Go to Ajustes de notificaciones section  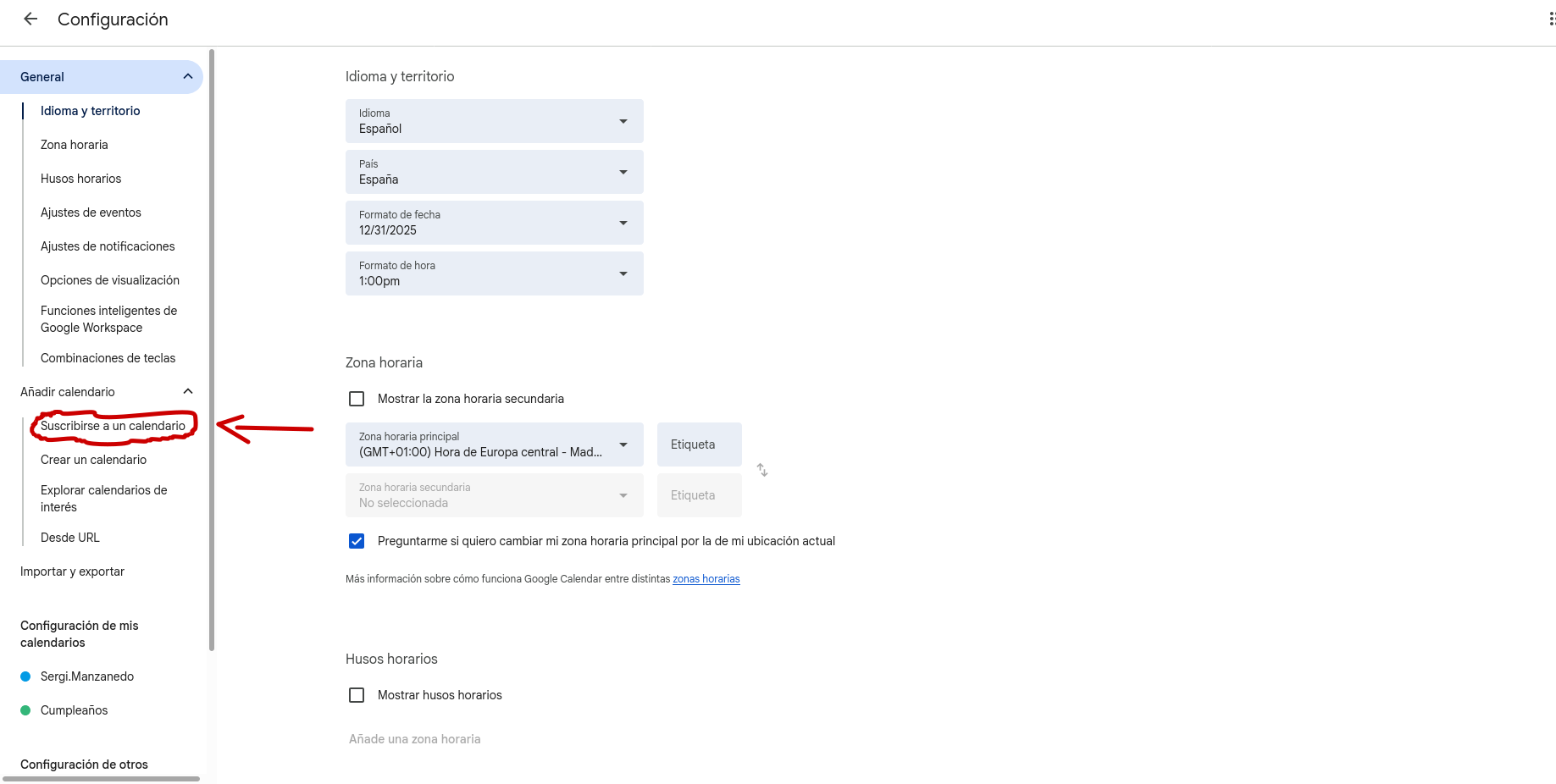[x=108, y=246]
